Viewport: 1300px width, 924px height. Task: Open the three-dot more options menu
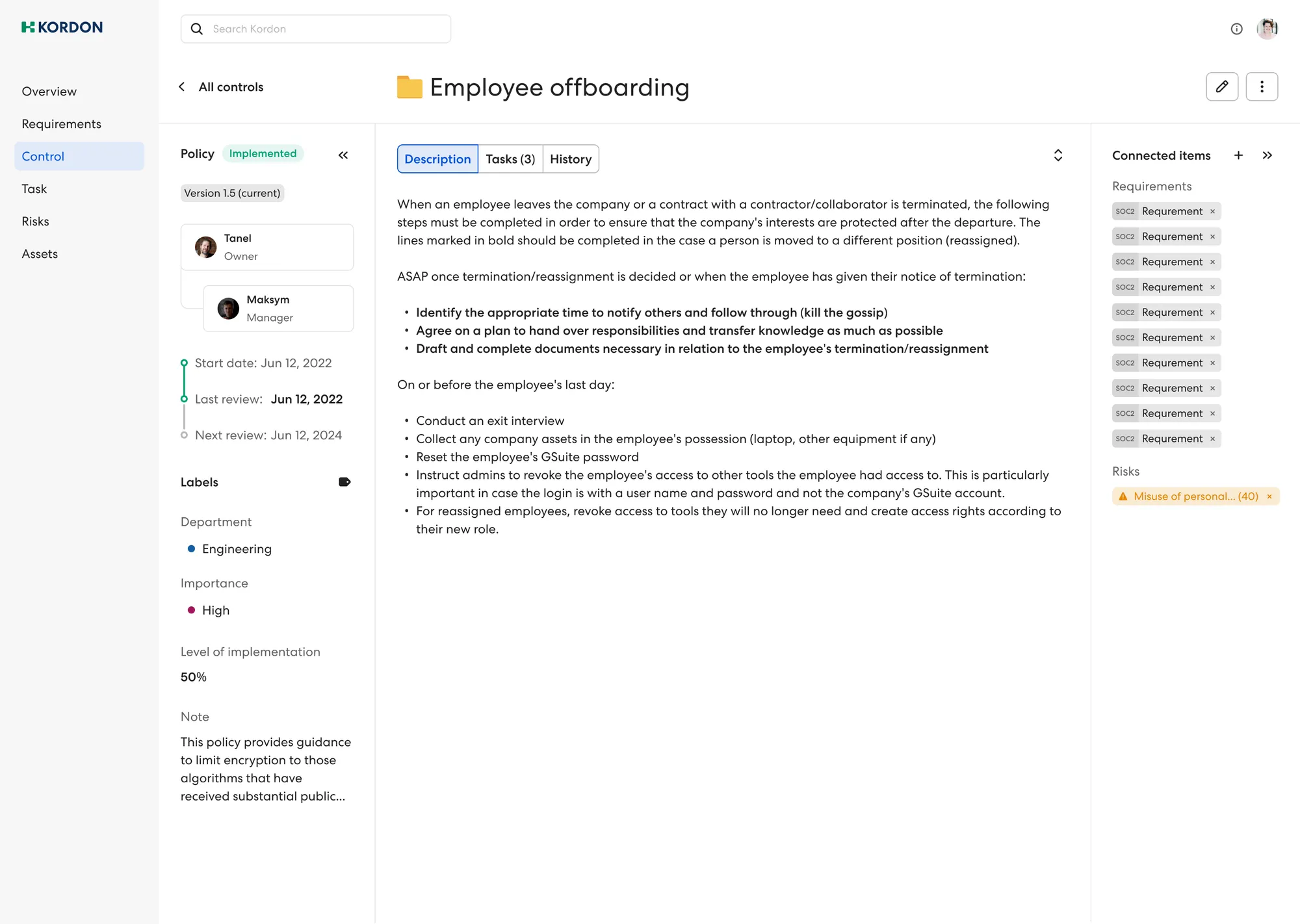(1262, 86)
